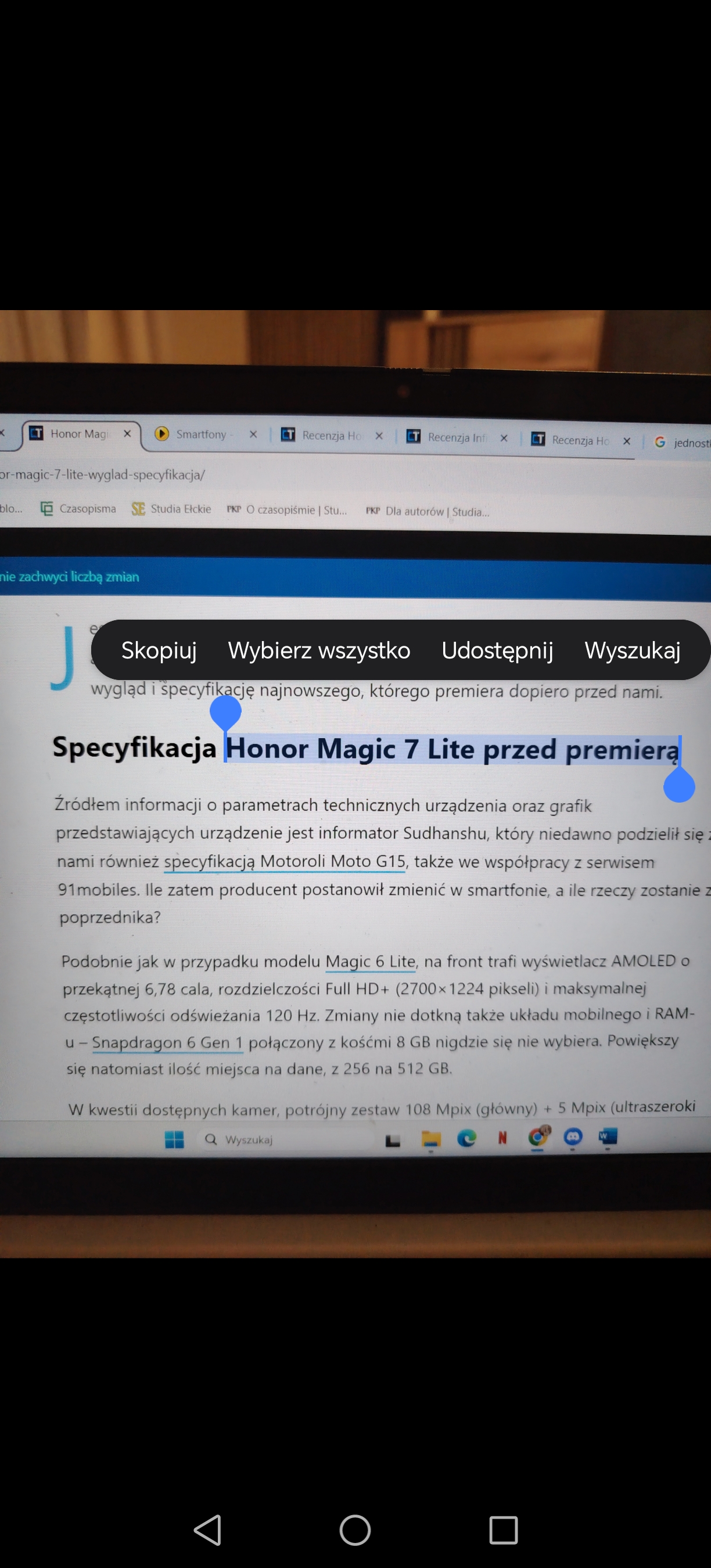Open File Explorer from the taskbar
The image size is (711, 1568).
click(x=431, y=1139)
